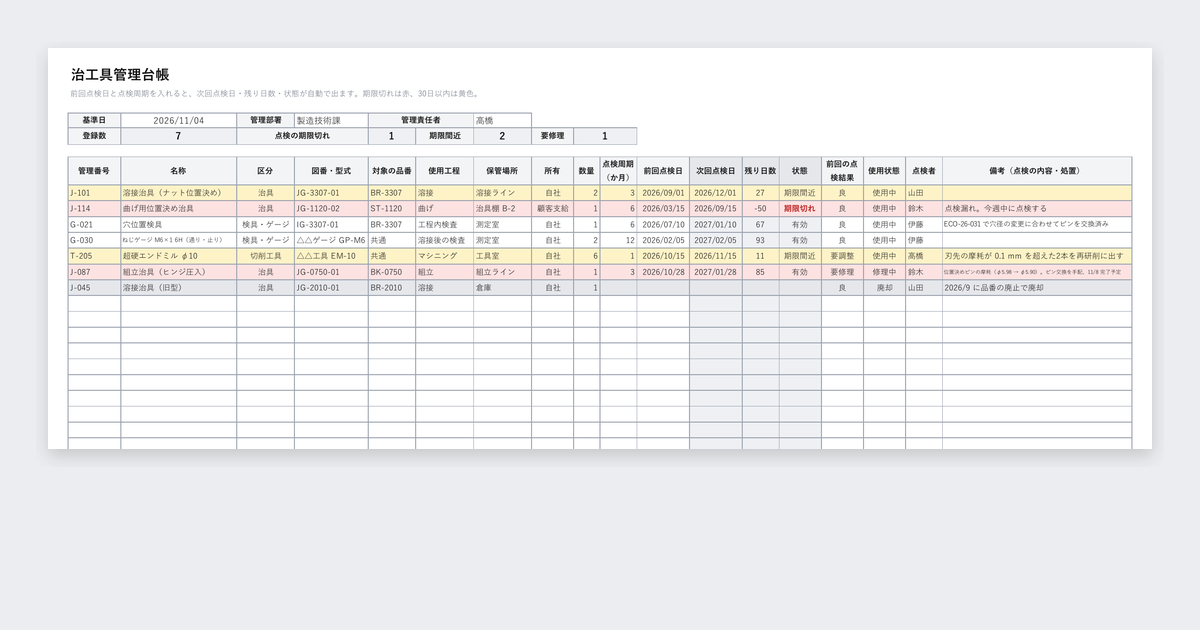Screen dimensions: 1200x630
Task: Select name cell 組立治具(ヒンジ圧入)
Action: (x=179, y=272)
